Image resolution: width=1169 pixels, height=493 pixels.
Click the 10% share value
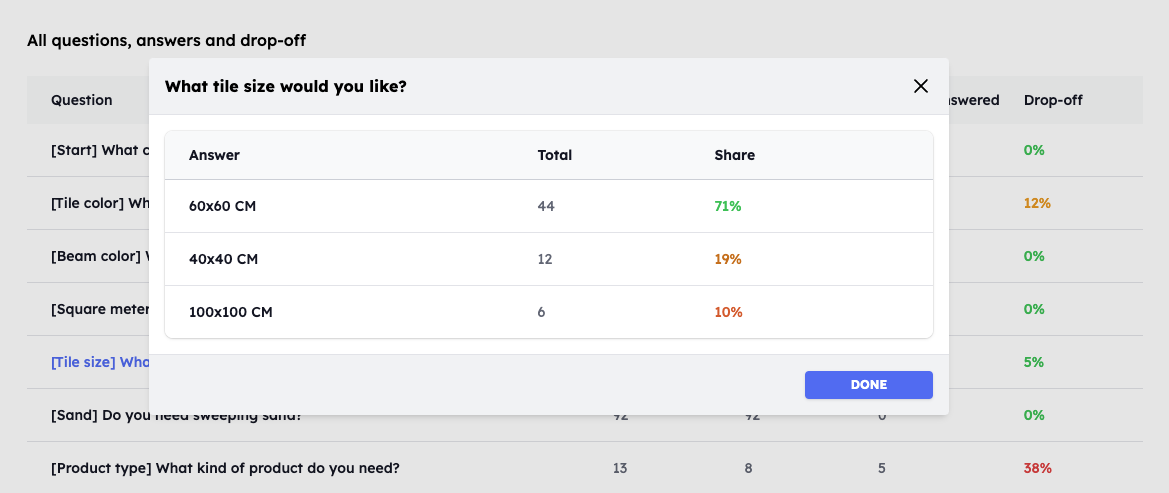pyautogui.click(x=728, y=312)
